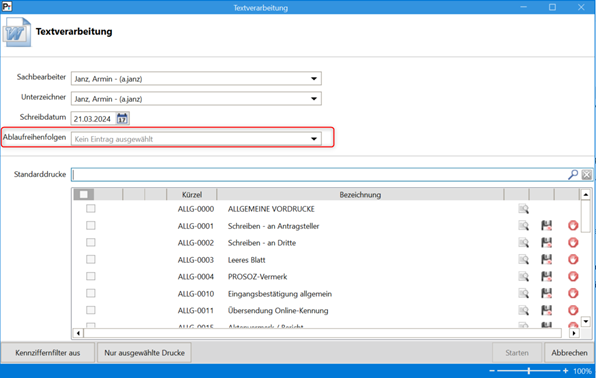Click horizontal scrollbar right arrow
This screenshot has width=596, height=378.
(574, 333)
